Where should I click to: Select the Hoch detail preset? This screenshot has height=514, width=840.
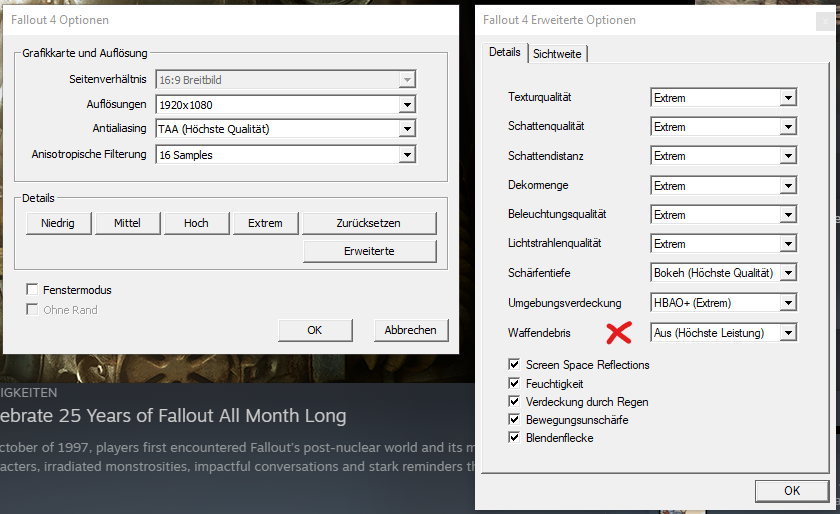pos(197,223)
